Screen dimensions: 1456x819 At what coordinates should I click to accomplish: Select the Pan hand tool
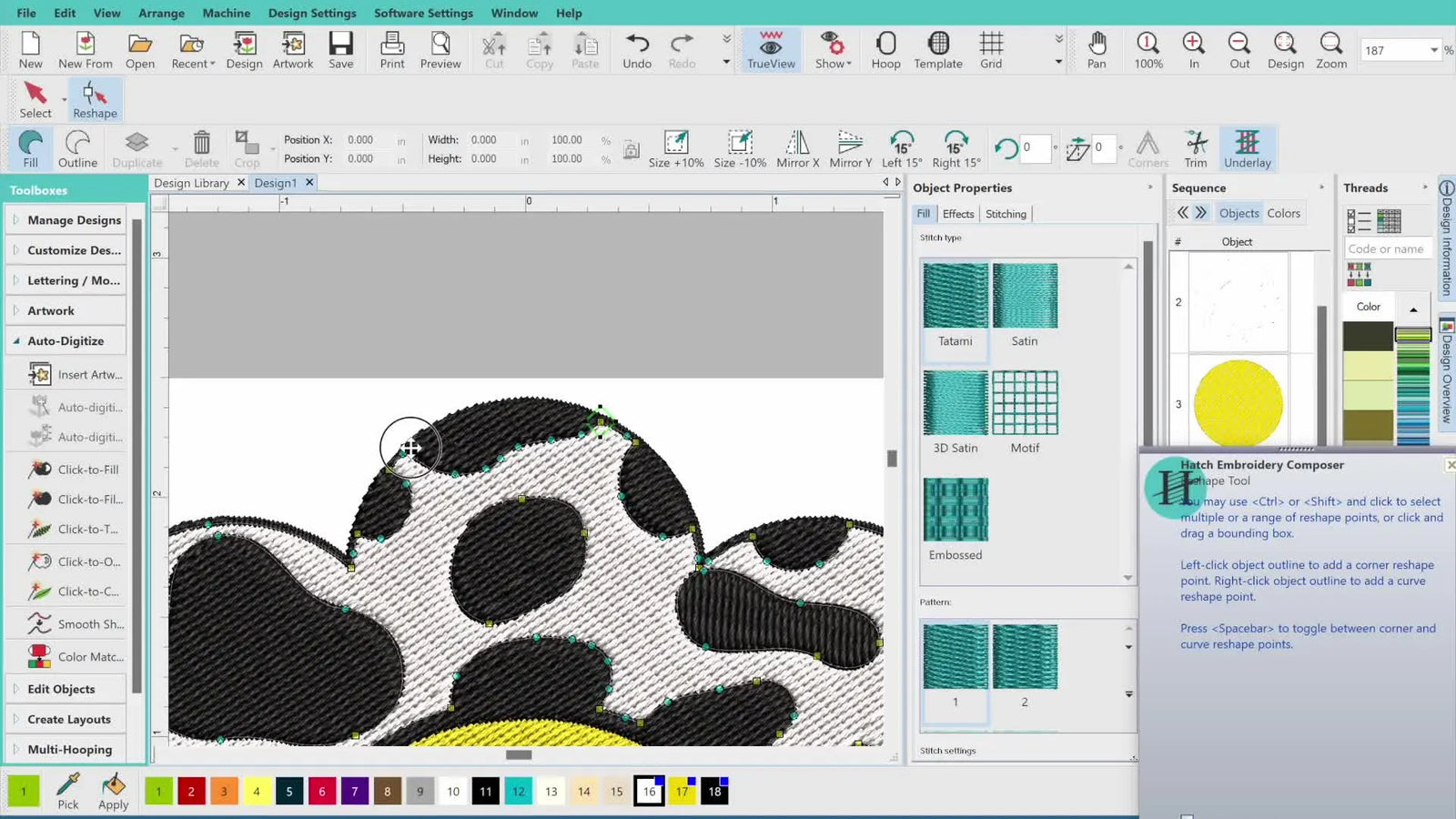(x=1097, y=50)
